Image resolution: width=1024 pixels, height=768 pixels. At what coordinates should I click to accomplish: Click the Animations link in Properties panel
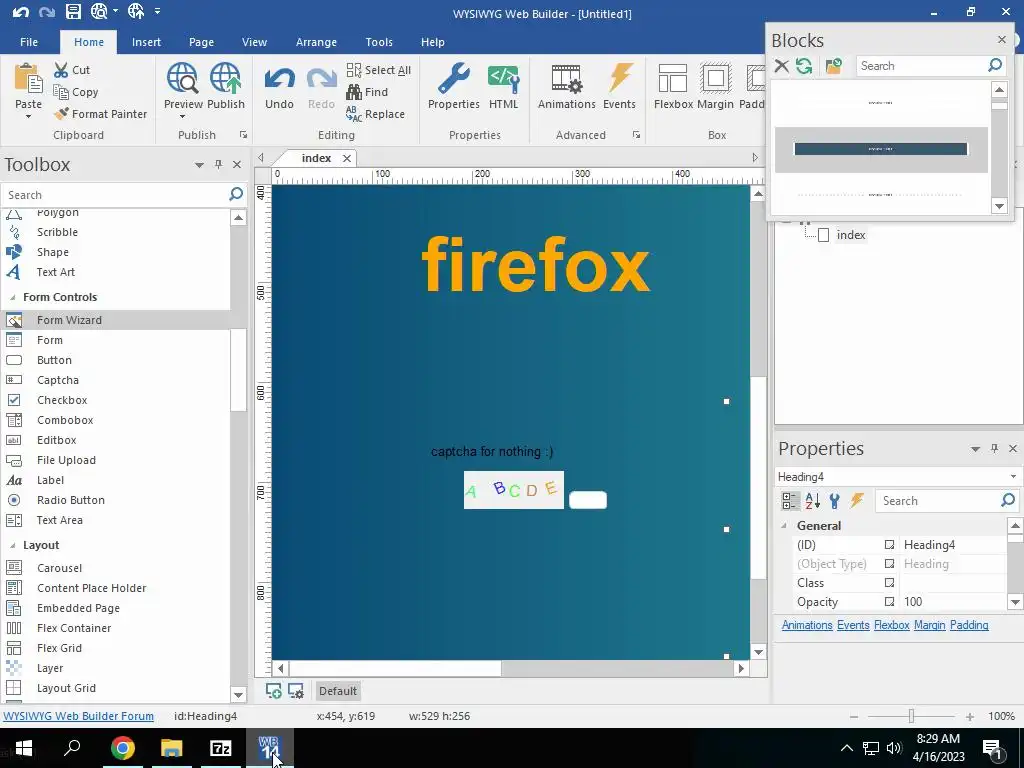807,625
